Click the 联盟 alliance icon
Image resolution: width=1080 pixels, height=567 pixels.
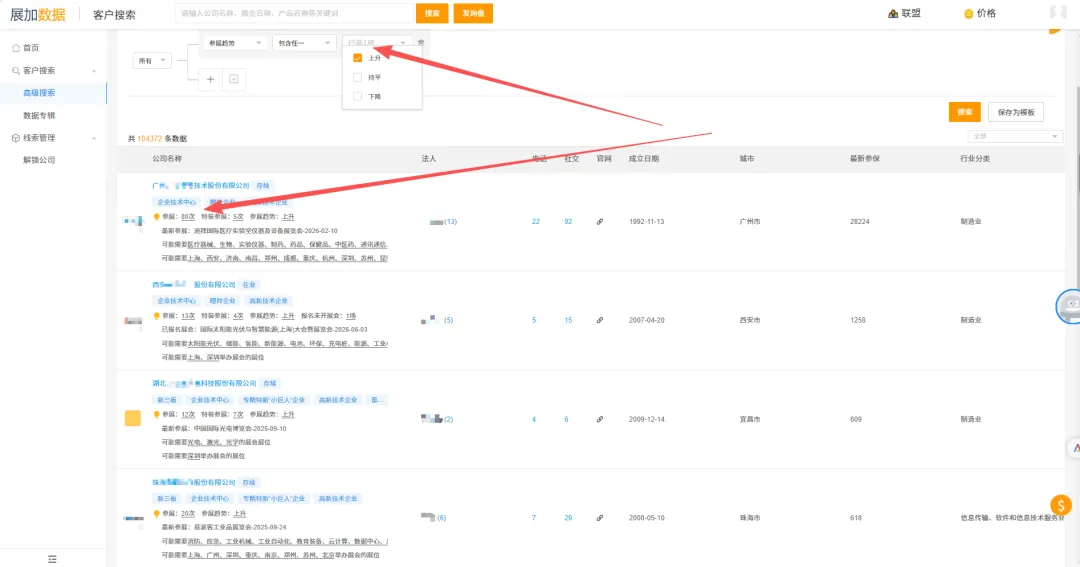tap(893, 13)
